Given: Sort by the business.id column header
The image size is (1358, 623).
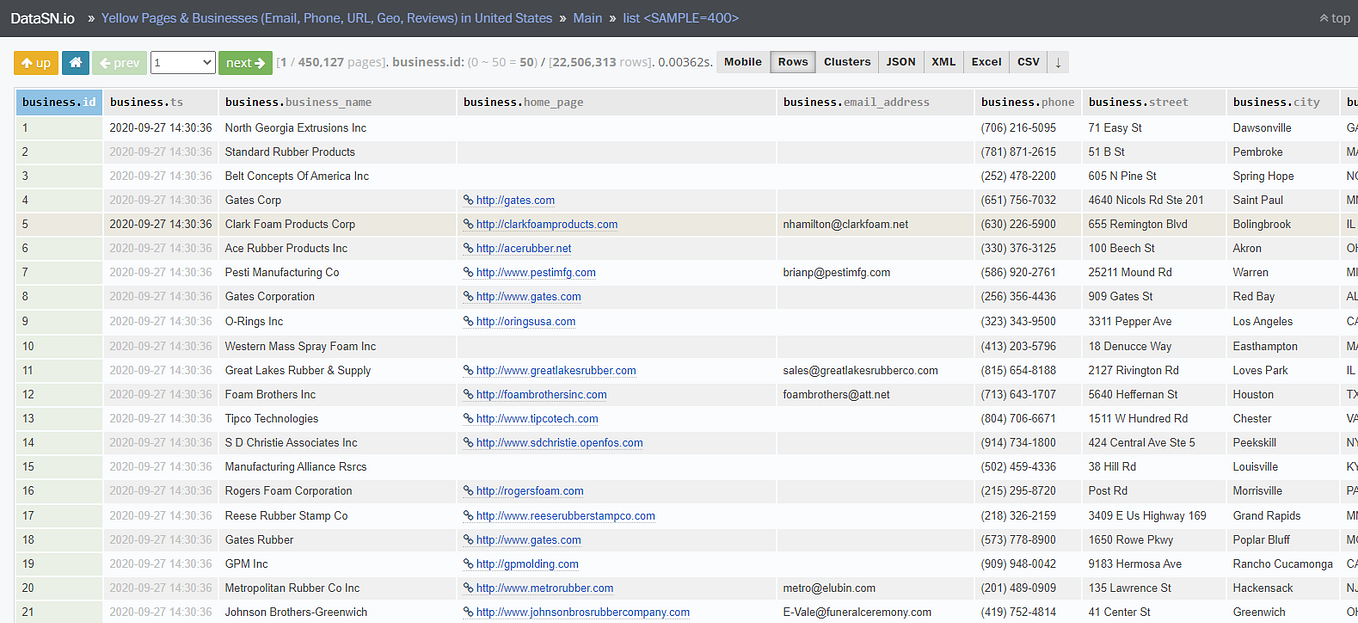Looking at the screenshot, I should (x=57, y=101).
